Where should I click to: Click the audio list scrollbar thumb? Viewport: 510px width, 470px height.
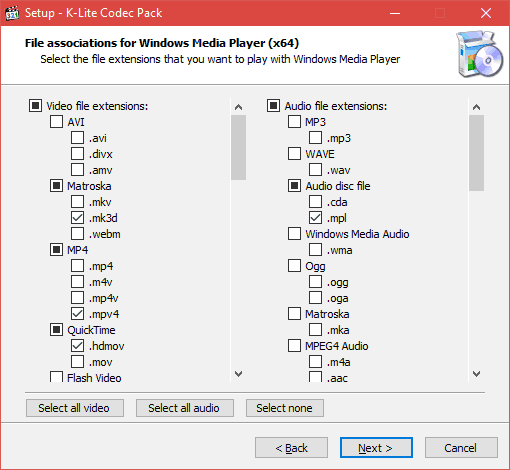476,153
